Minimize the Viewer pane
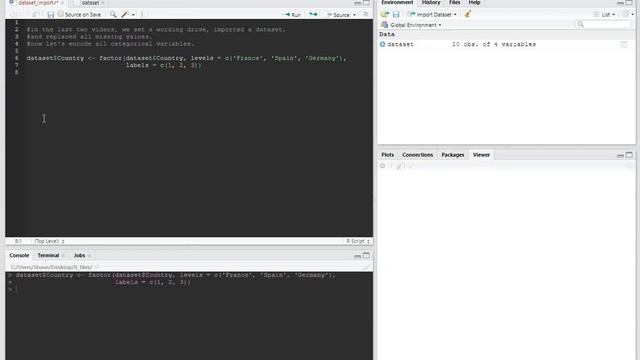 tap(620, 156)
